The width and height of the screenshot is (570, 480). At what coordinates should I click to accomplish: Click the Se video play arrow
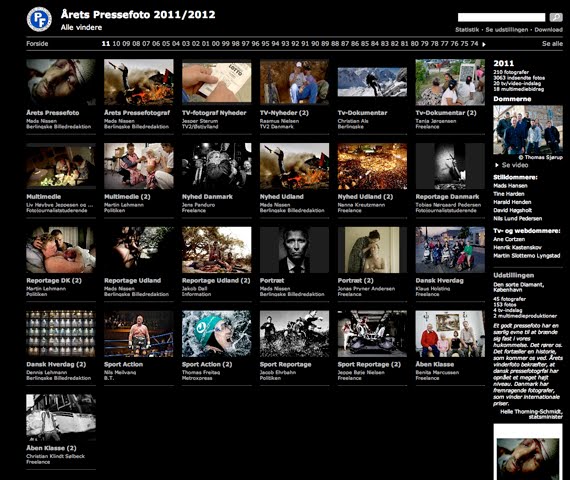[497, 165]
